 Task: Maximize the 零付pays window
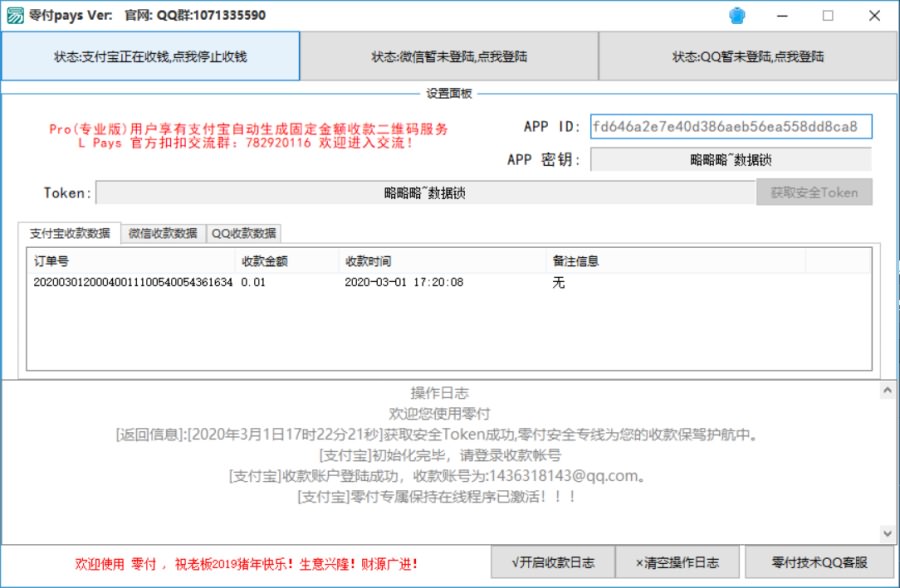(828, 16)
